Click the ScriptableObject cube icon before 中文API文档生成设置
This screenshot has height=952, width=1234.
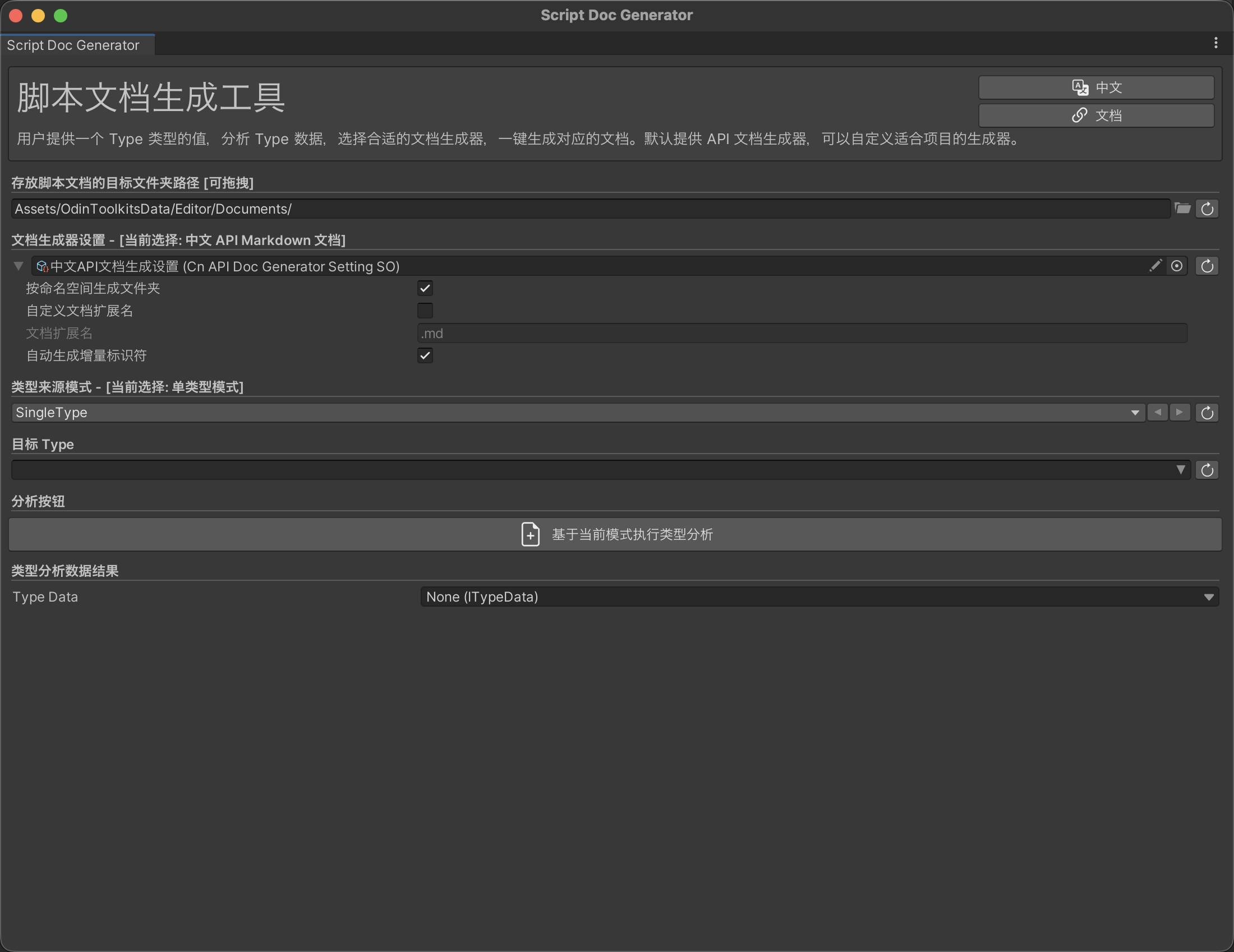41,266
